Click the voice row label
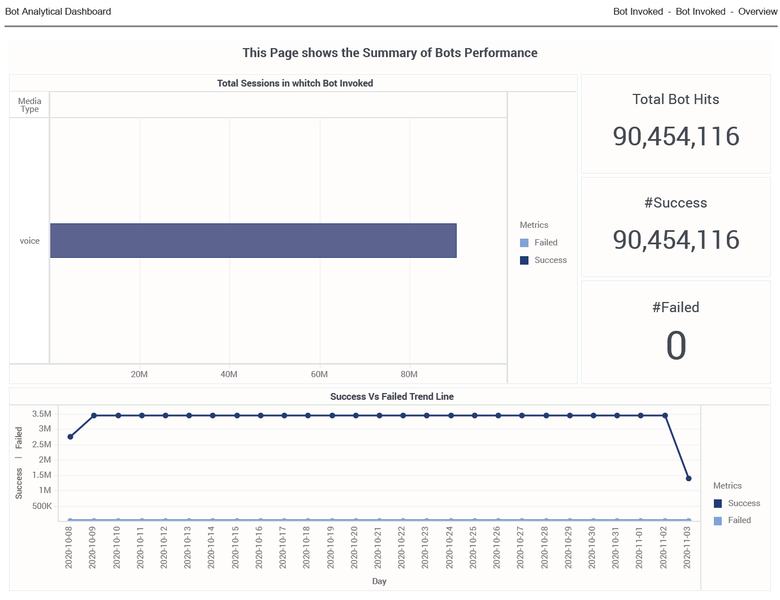Screen dimensions: 780x600 29,241
